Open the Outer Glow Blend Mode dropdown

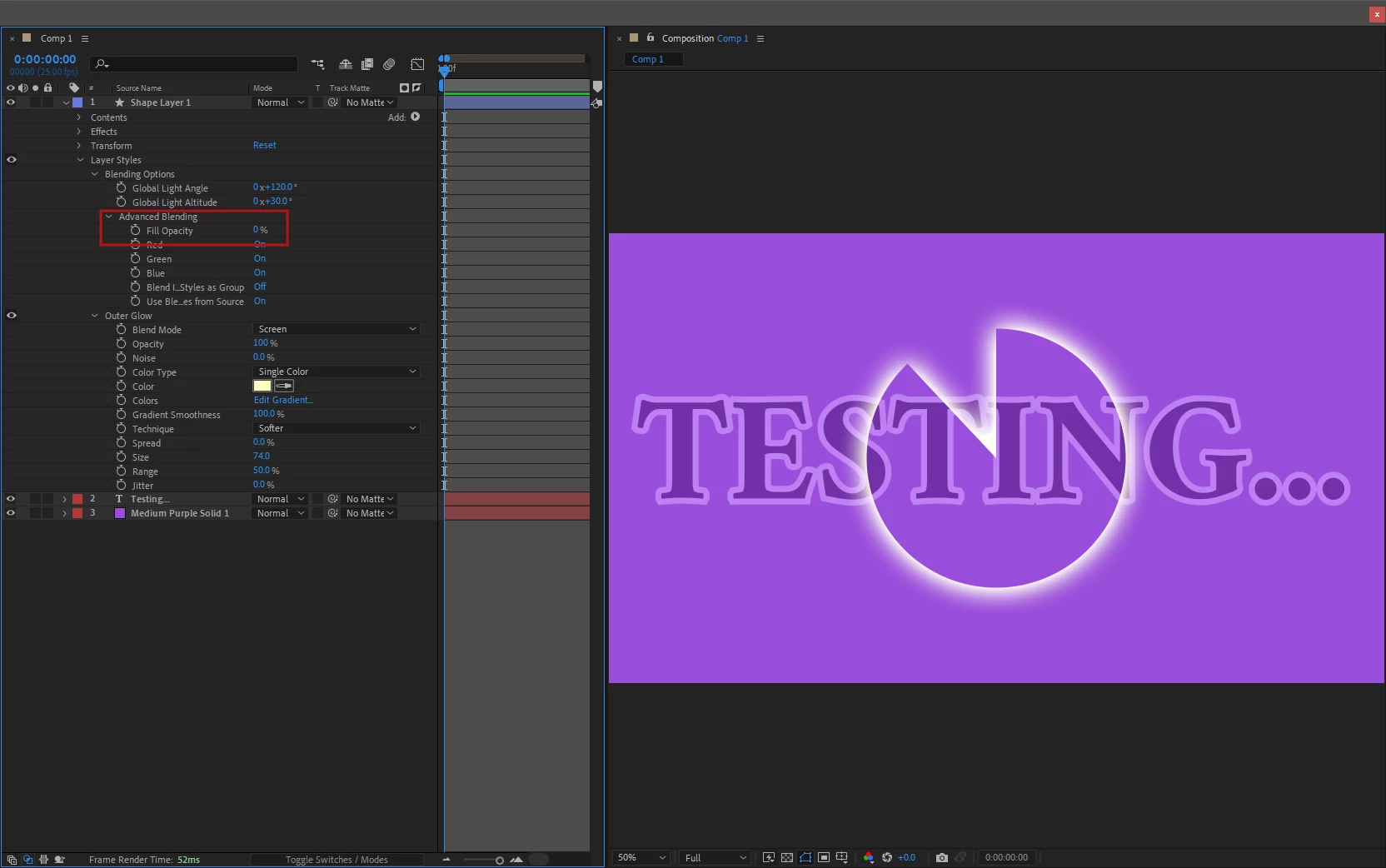coord(336,329)
